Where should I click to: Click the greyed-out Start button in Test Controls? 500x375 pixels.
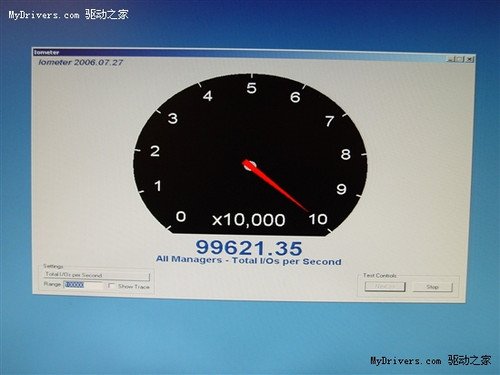click(385, 286)
